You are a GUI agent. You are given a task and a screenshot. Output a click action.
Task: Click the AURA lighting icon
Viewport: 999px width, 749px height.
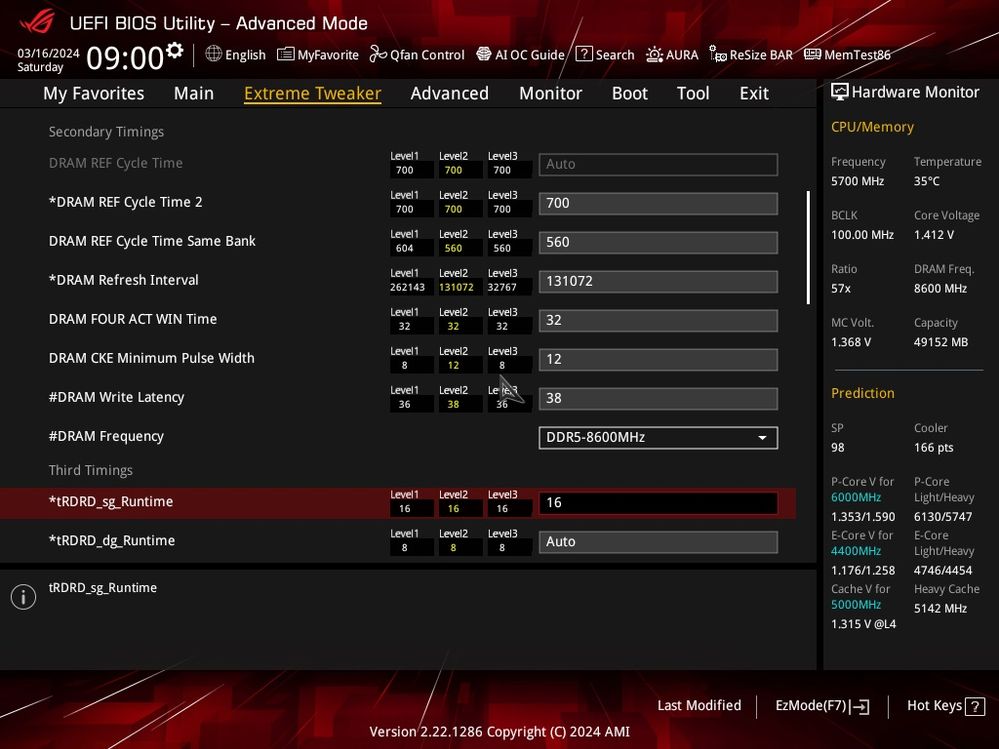tap(654, 55)
